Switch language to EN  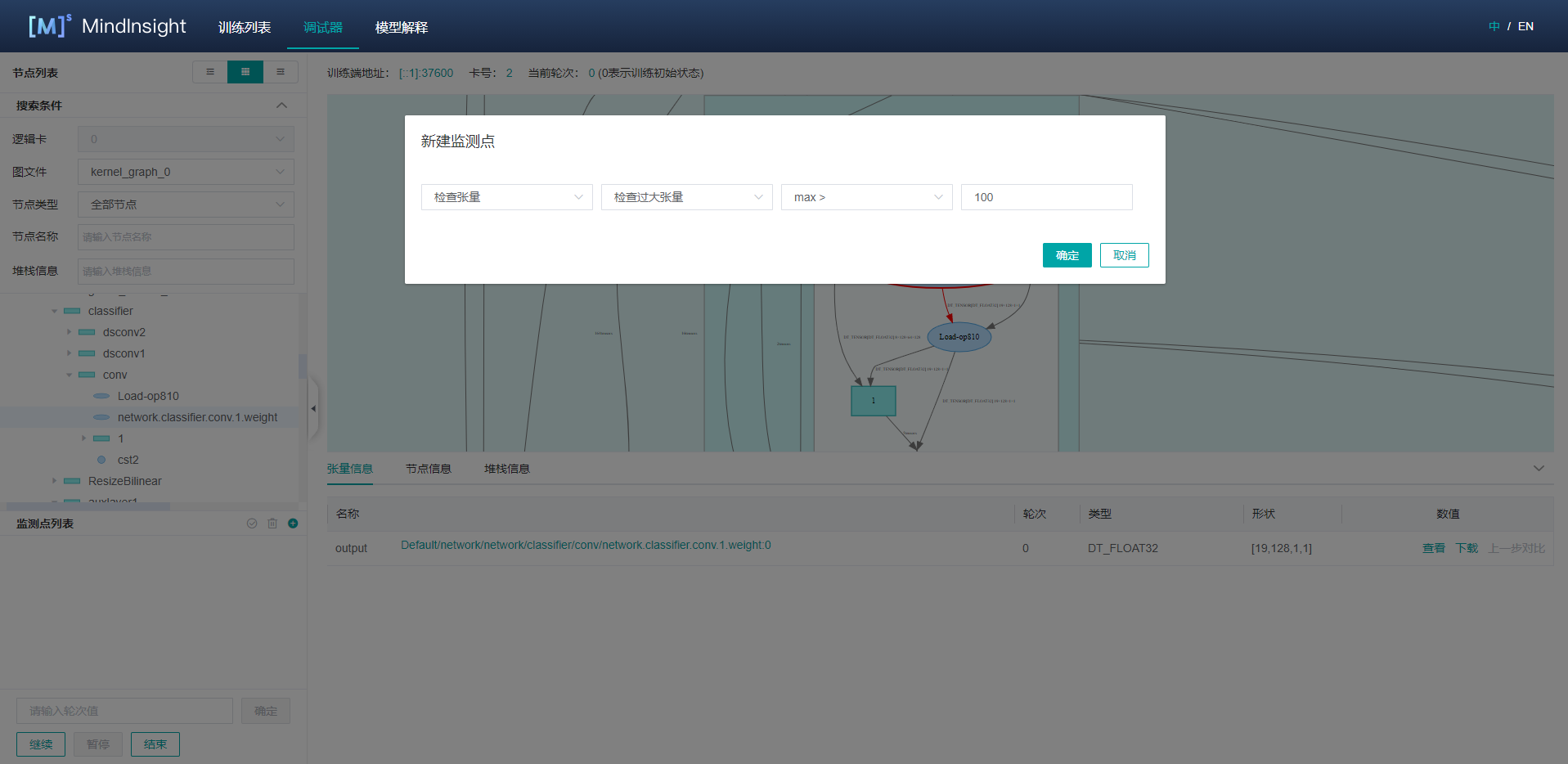[x=1525, y=26]
